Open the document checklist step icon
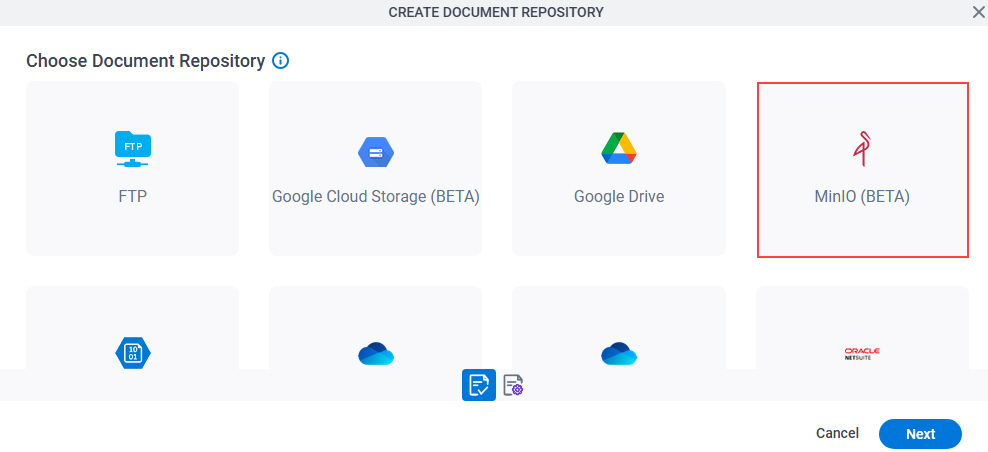988x452 pixels. (479, 385)
